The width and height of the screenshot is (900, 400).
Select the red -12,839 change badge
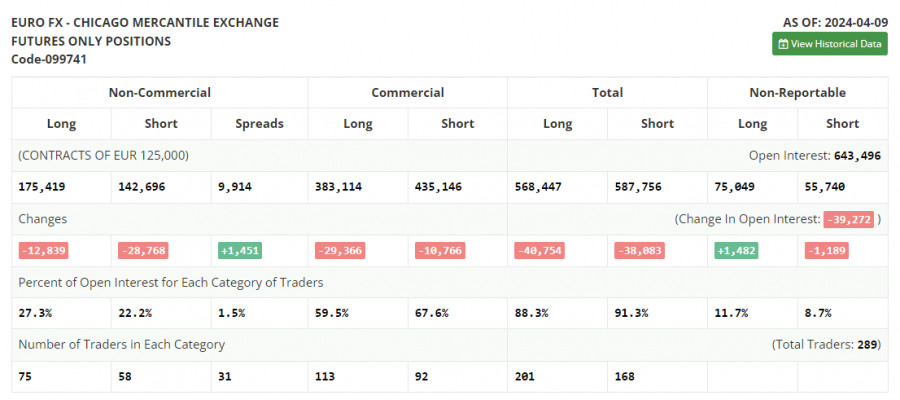(x=43, y=251)
